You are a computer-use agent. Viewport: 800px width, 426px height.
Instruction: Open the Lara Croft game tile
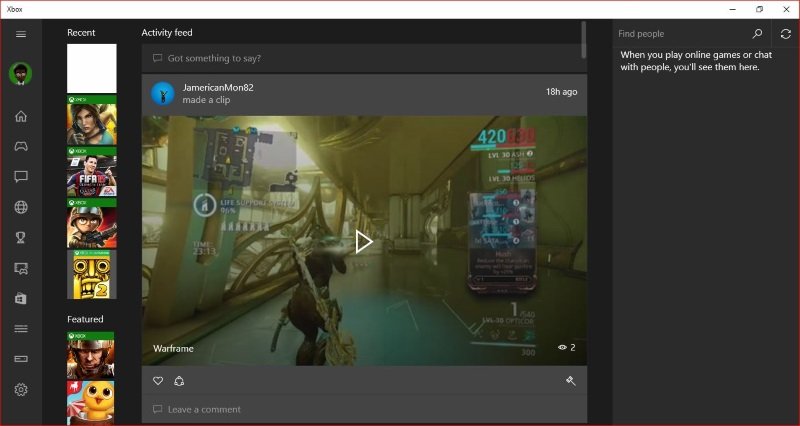tap(92, 120)
